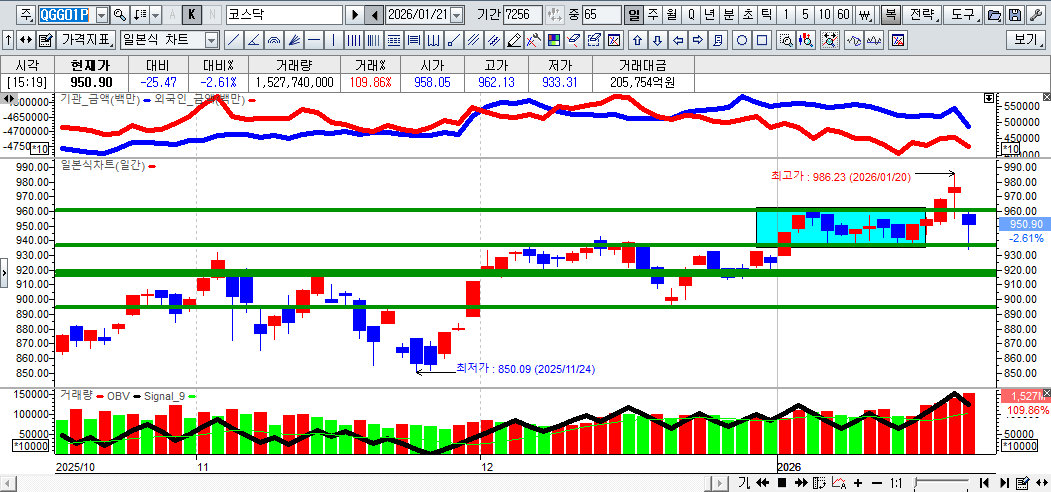Open the 일본식 차트 chart type dropdown
The image size is (1051, 492).
pyautogui.click(x=211, y=40)
